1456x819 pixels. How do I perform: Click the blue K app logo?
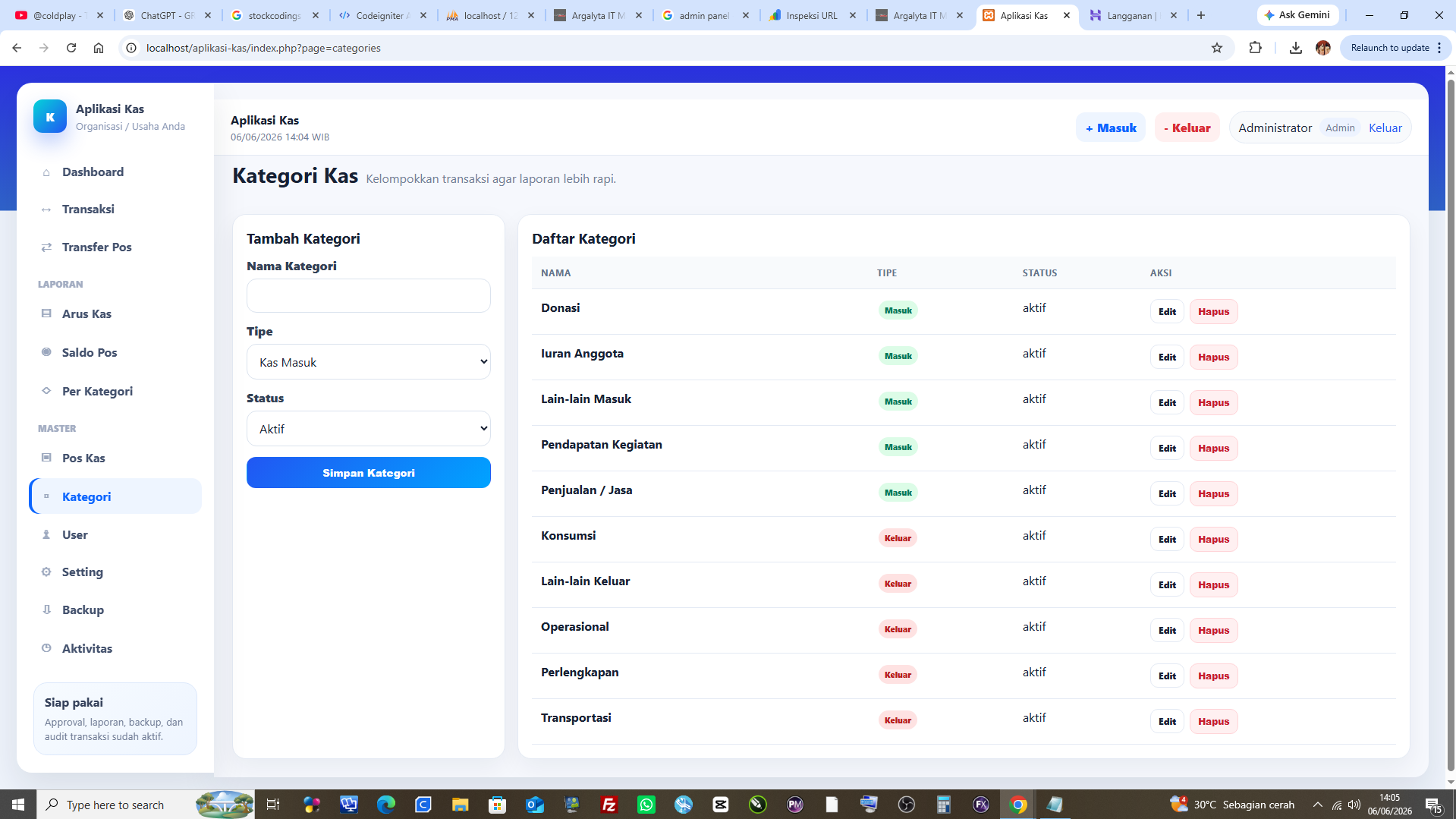tap(50, 116)
